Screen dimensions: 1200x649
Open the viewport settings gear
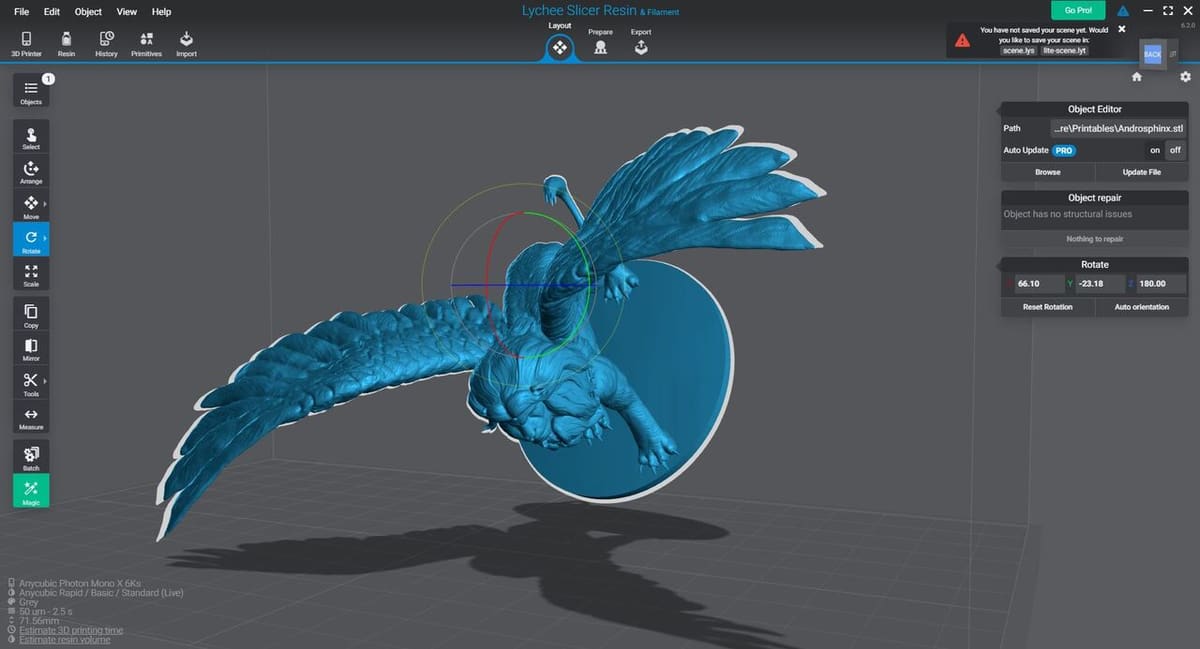[x=1185, y=77]
